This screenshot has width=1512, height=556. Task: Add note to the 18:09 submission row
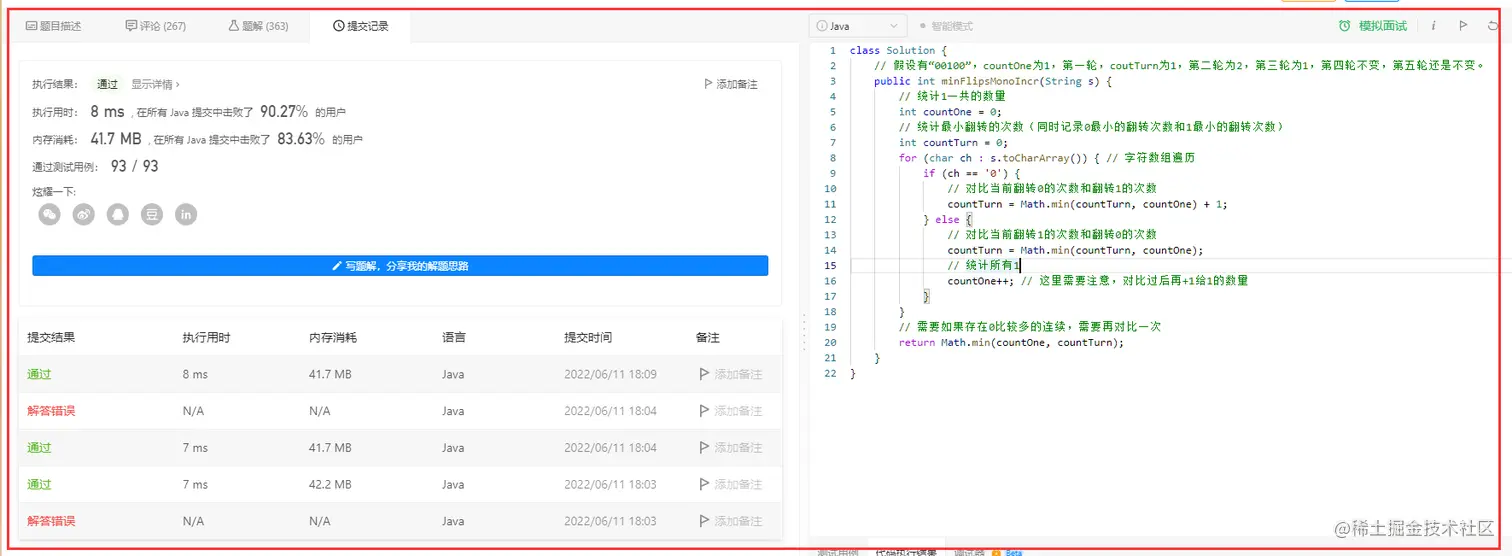point(730,374)
